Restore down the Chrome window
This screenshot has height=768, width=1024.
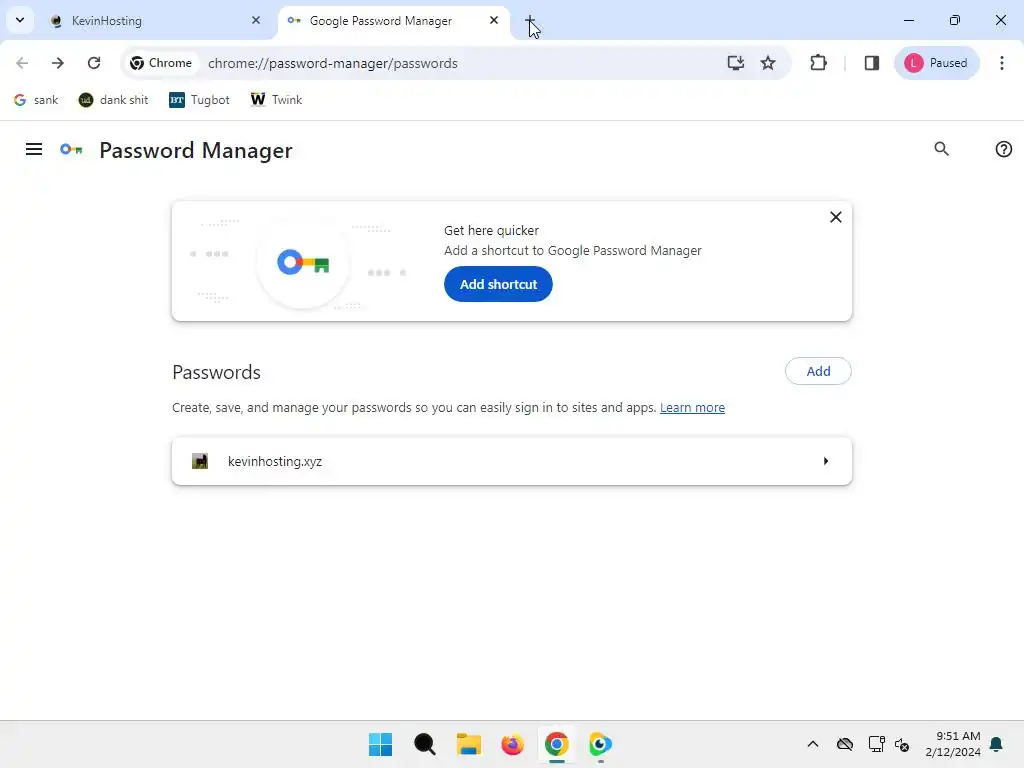coord(955,20)
